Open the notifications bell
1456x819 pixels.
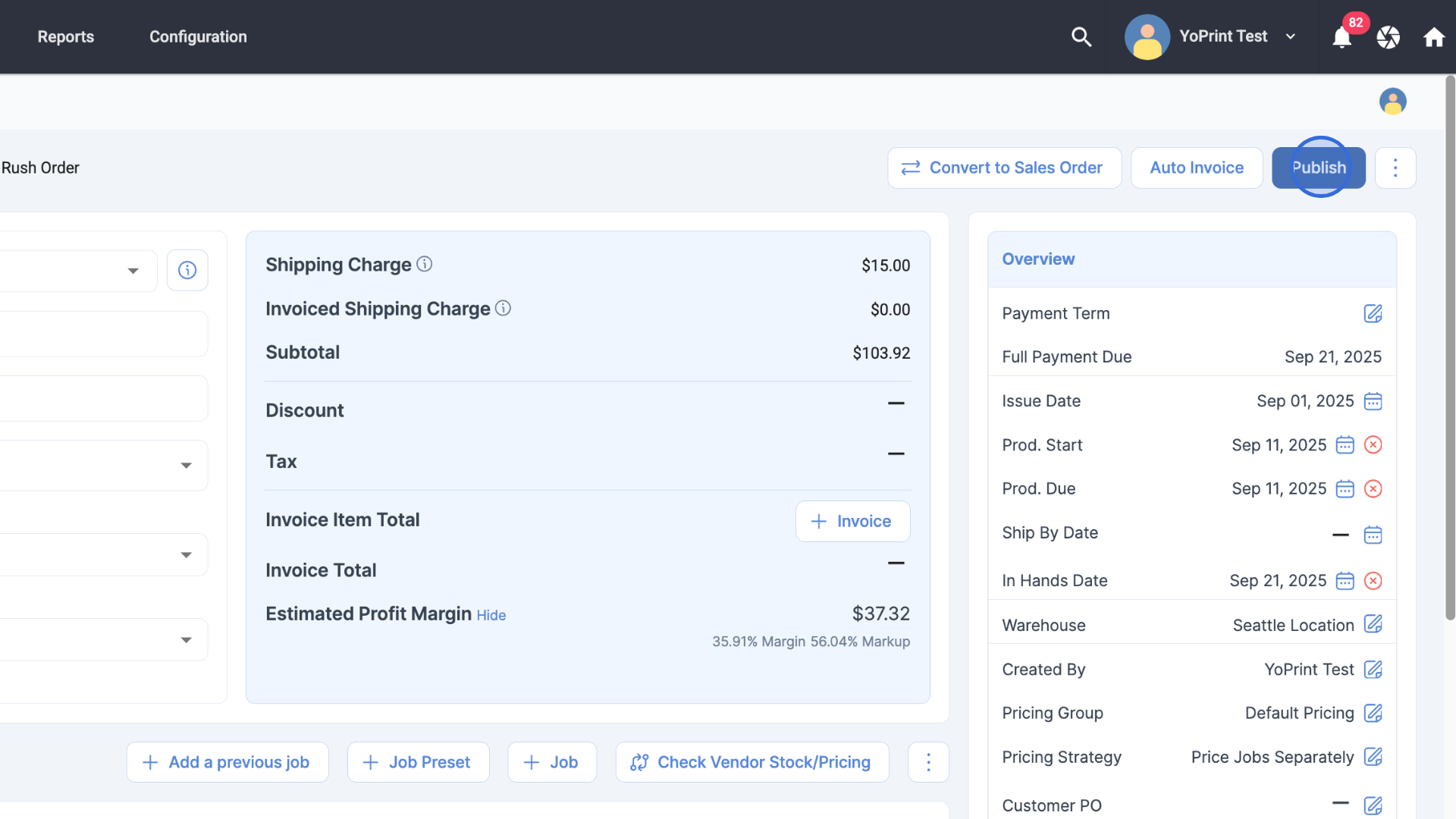[1341, 37]
